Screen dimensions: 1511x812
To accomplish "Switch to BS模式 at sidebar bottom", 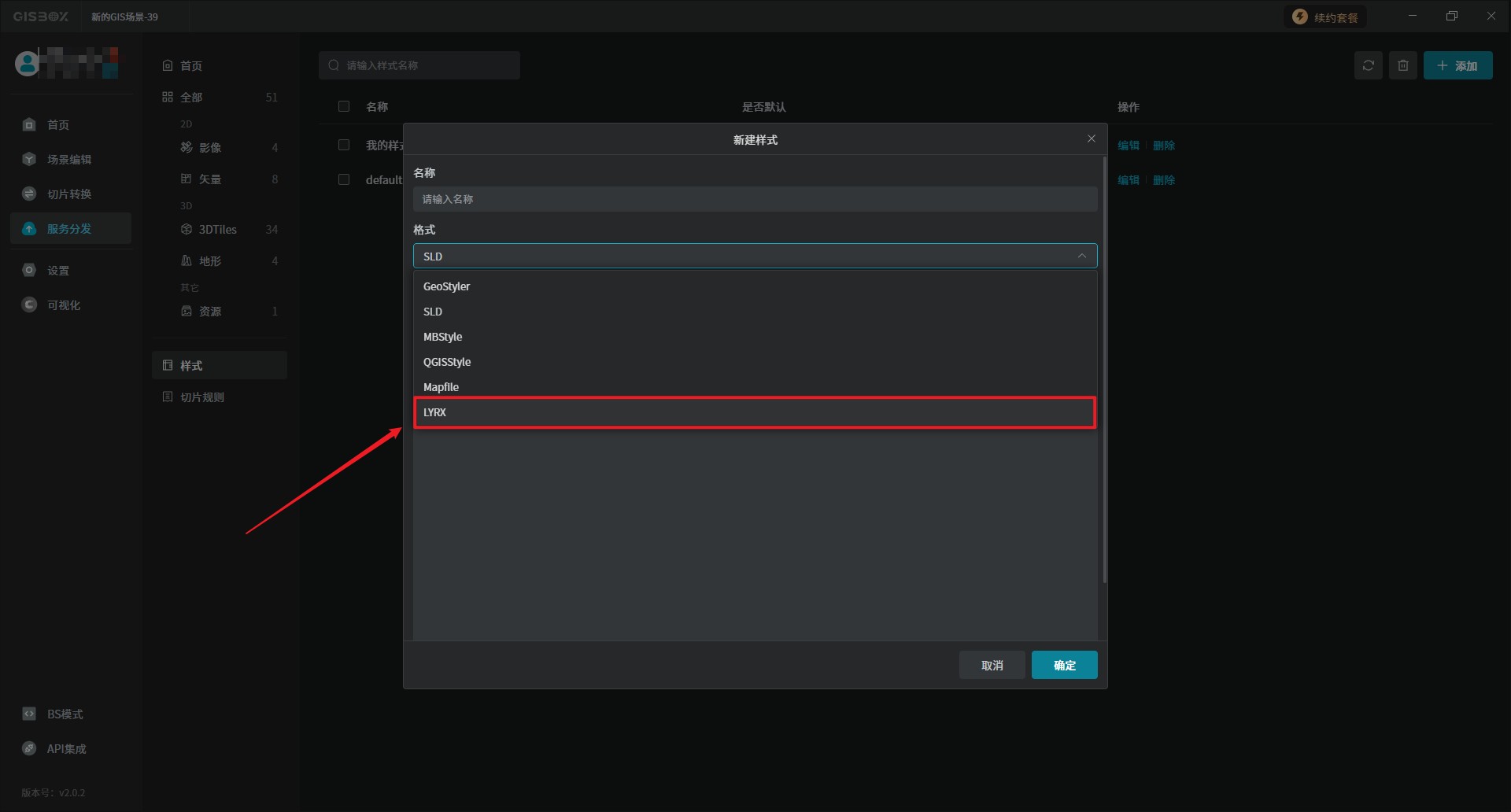I will pyautogui.click(x=65, y=714).
